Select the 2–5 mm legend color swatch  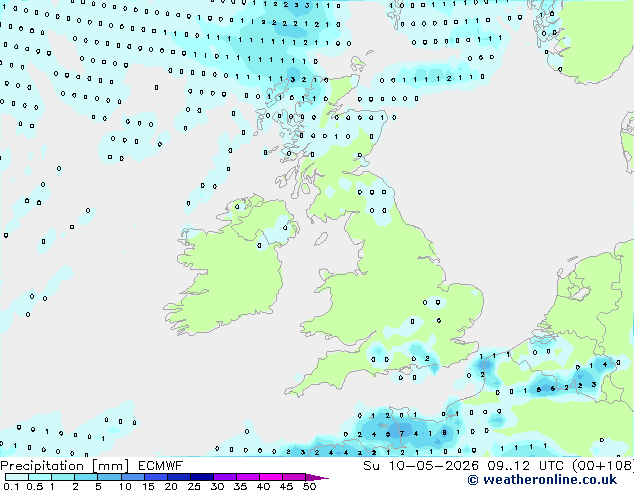pos(86,477)
